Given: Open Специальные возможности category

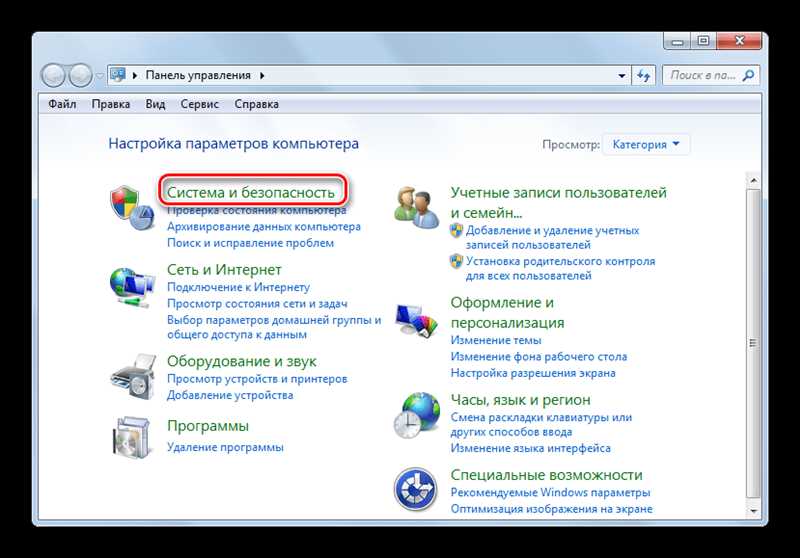Looking at the screenshot, I should pos(546,475).
